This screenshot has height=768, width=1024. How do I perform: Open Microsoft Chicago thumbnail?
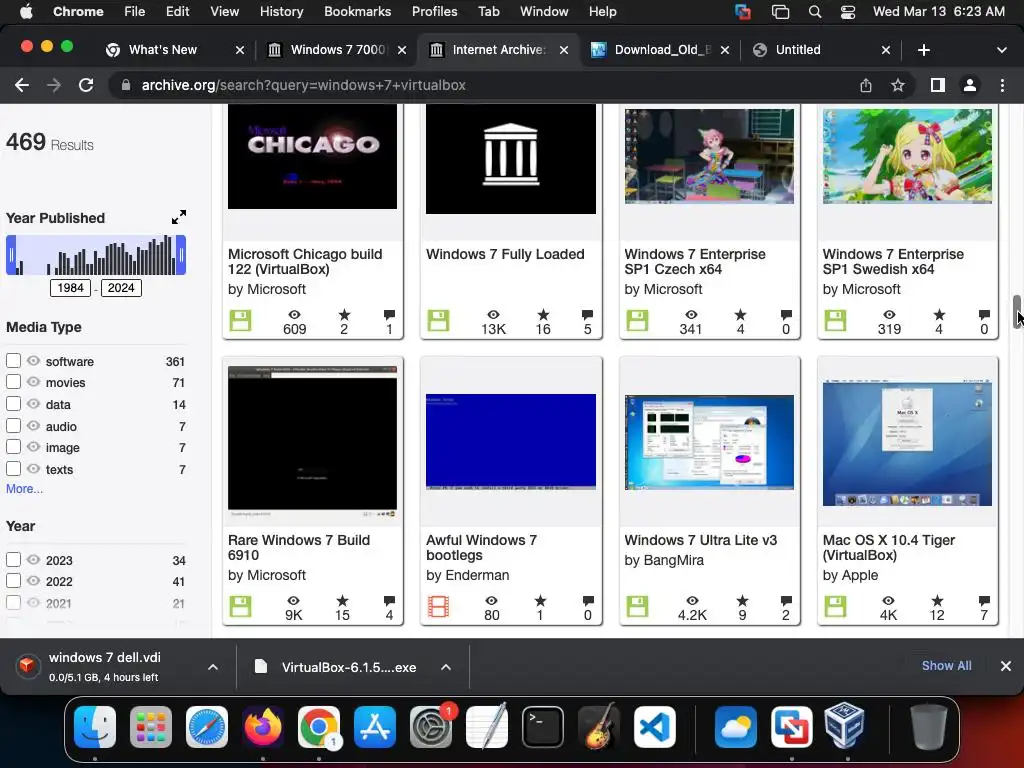click(312, 156)
